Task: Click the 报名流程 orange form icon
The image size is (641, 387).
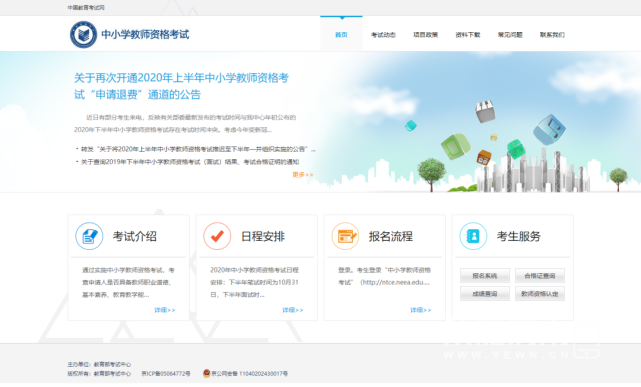Action: coord(345,236)
